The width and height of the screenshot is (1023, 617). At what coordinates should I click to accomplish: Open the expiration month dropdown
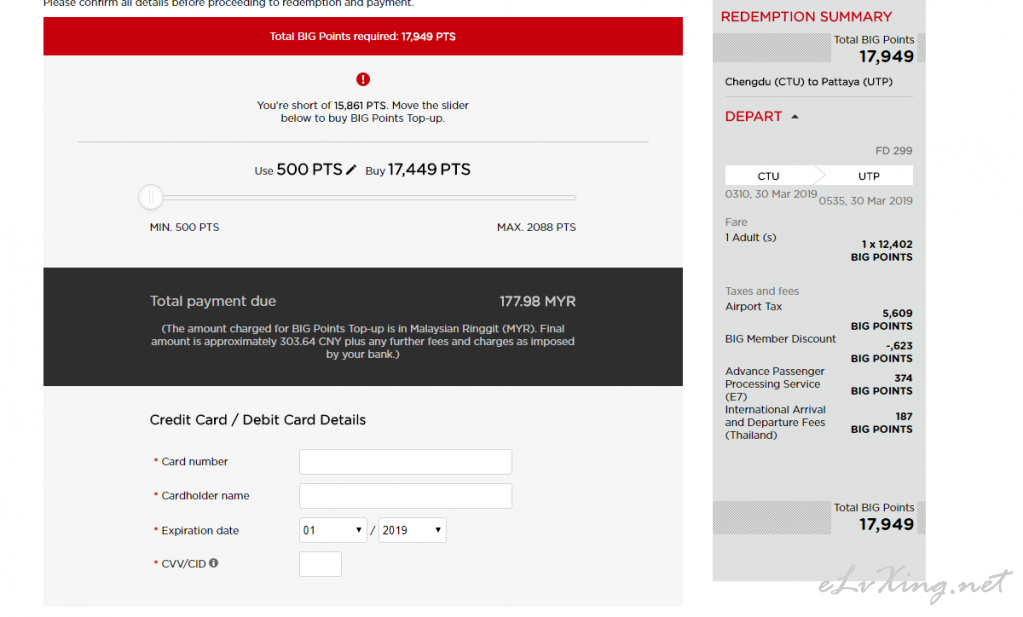pos(333,530)
